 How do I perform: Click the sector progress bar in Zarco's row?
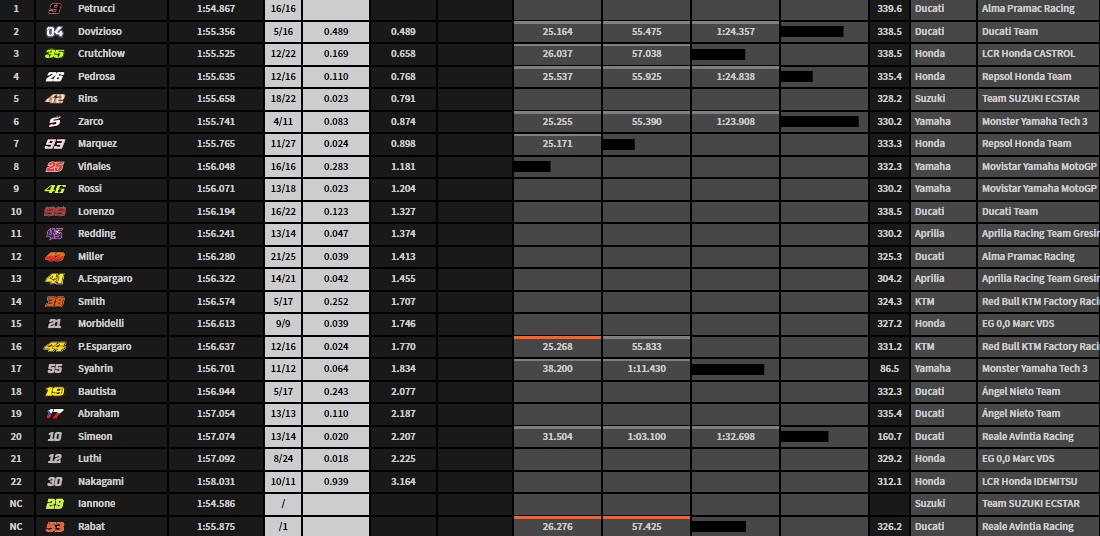819,121
